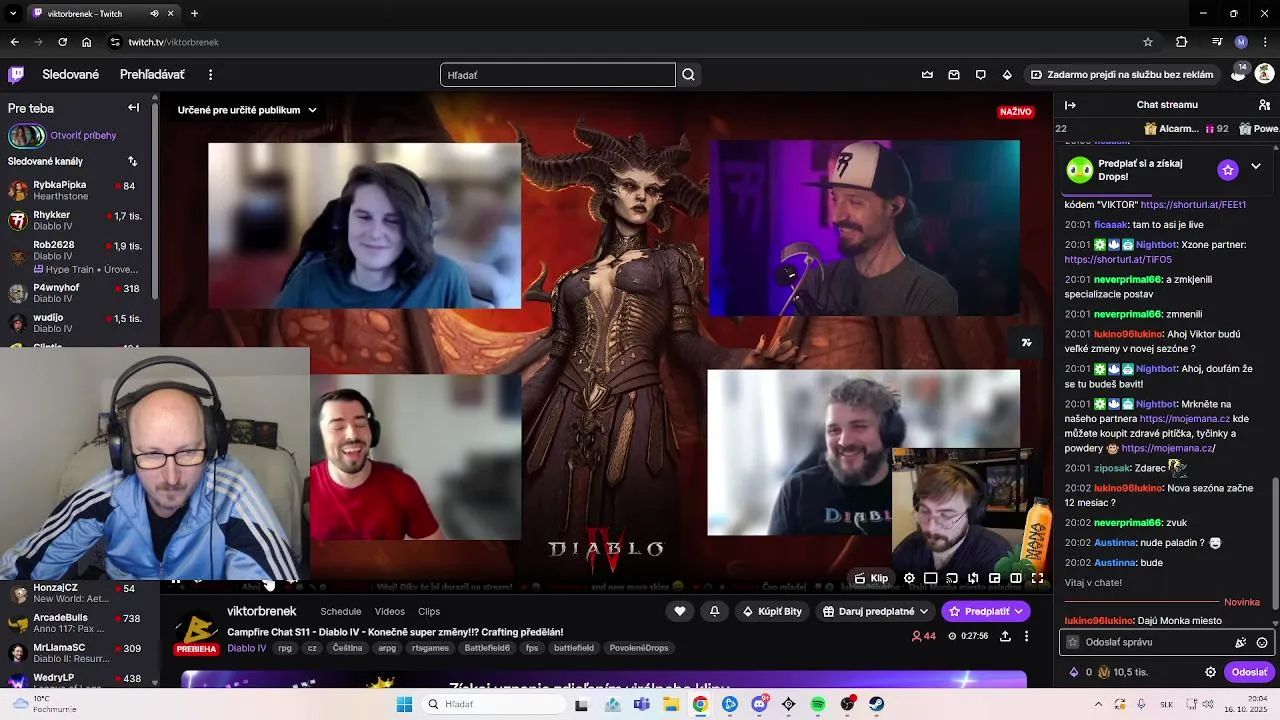Open the Get Bits diamond icon
The height and width of the screenshot is (720, 1280).
1007,74
